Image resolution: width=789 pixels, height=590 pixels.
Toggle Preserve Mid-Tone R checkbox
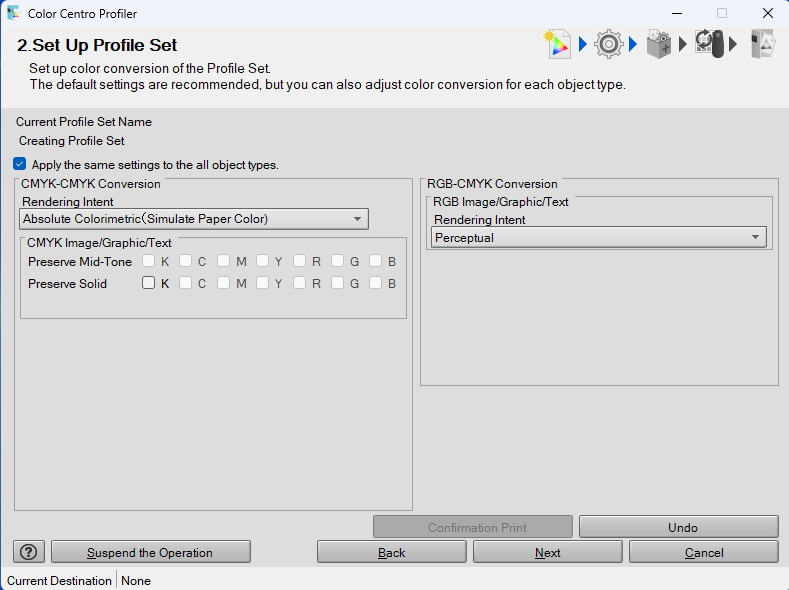(299, 261)
